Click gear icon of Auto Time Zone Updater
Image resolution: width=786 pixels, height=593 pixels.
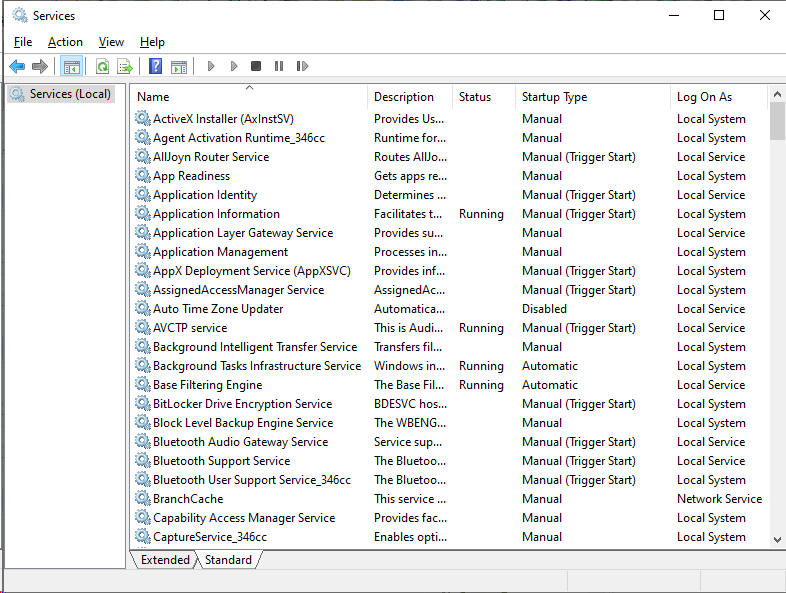[143, 309]
